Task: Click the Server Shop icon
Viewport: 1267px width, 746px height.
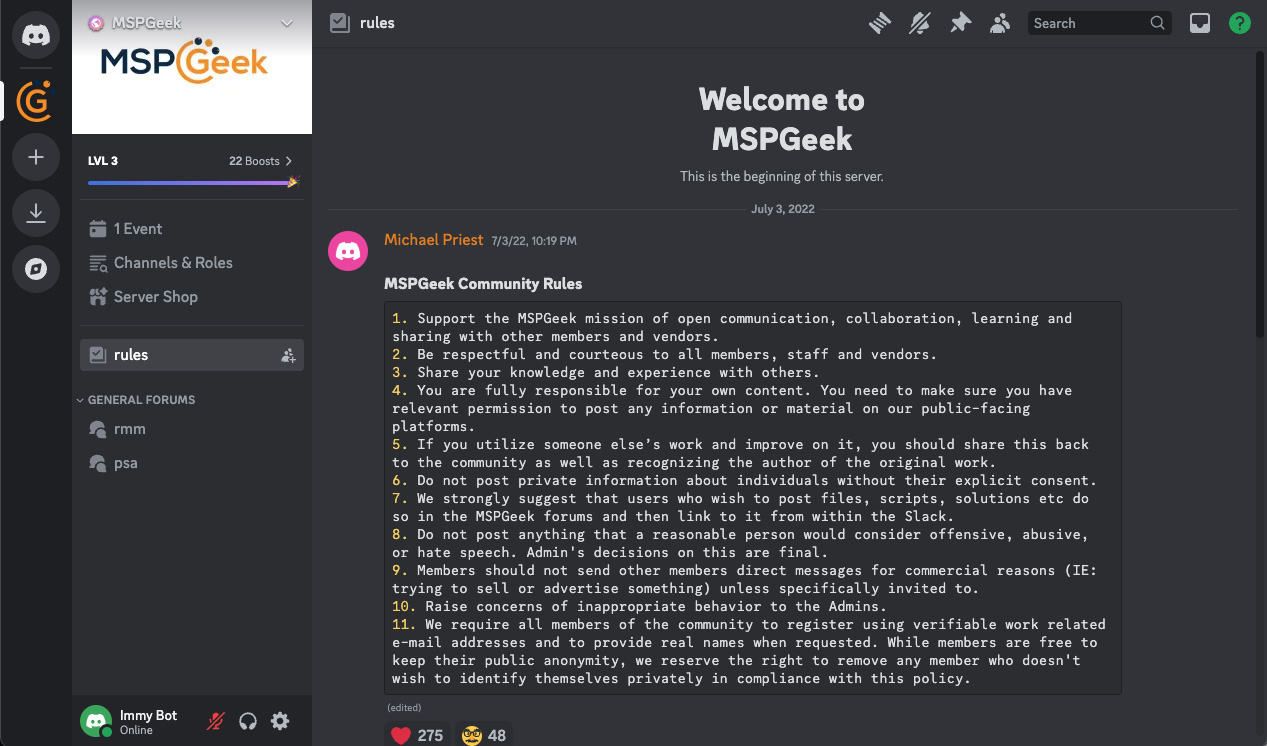Action: coord(98,297)
